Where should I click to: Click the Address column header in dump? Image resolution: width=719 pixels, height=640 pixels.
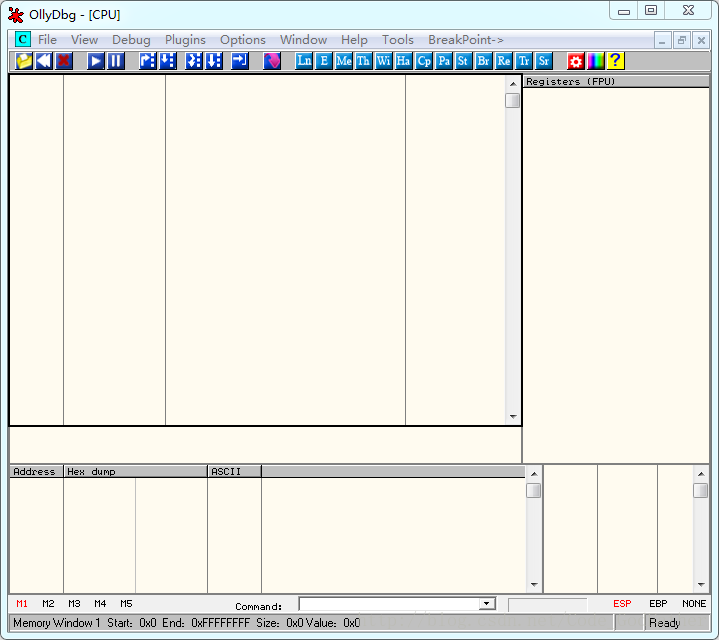(36, 472)
